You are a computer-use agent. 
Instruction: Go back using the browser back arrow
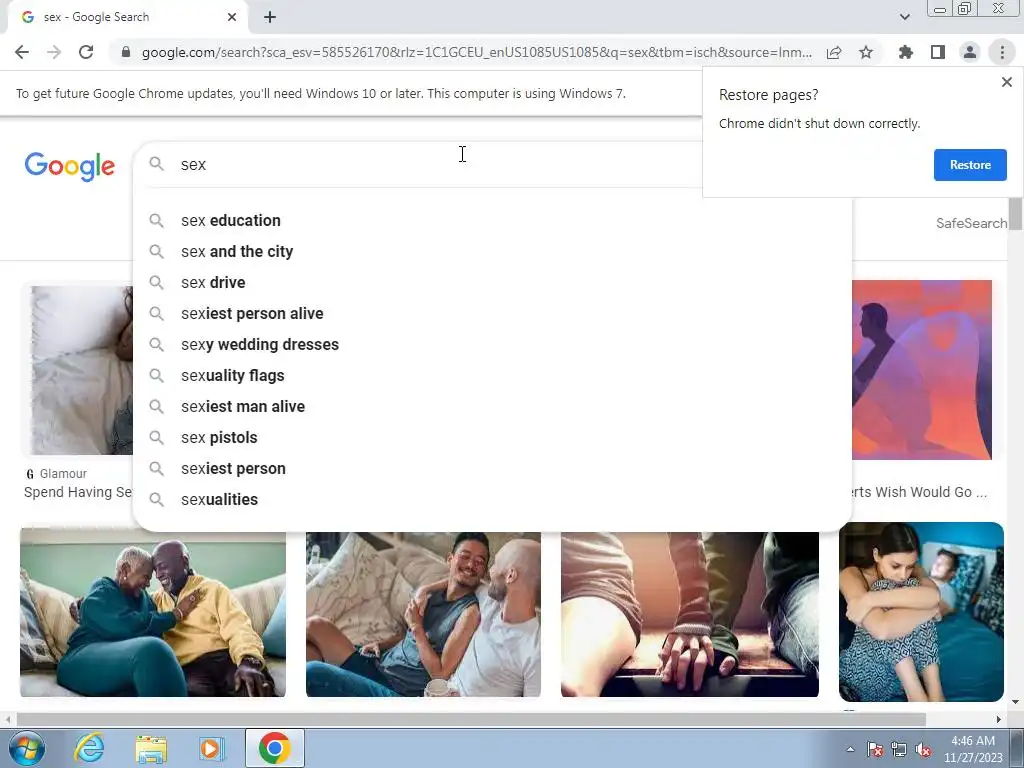[x=22, y=52]
